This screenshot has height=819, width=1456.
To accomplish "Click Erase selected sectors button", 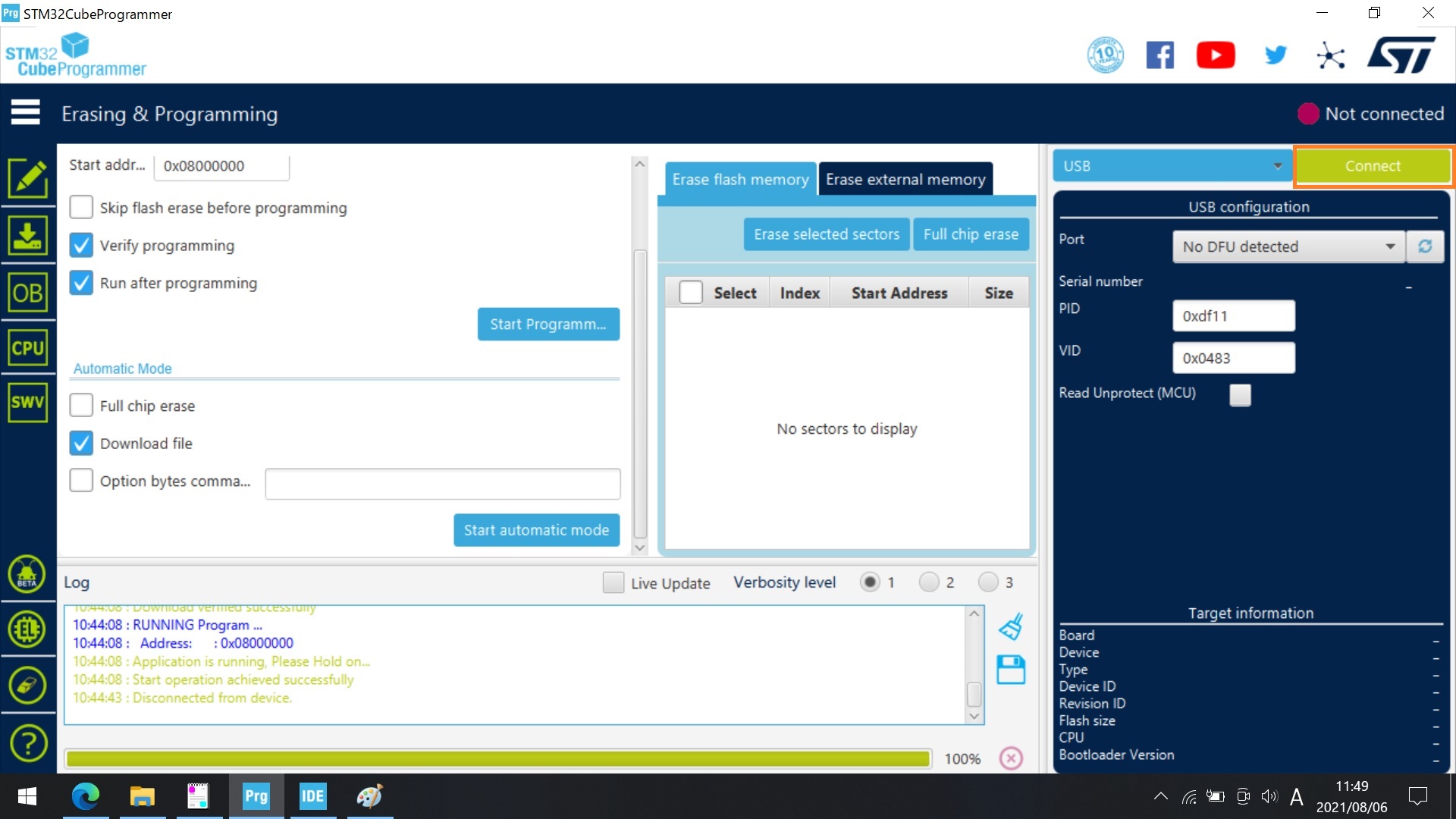I will (827, 234).
